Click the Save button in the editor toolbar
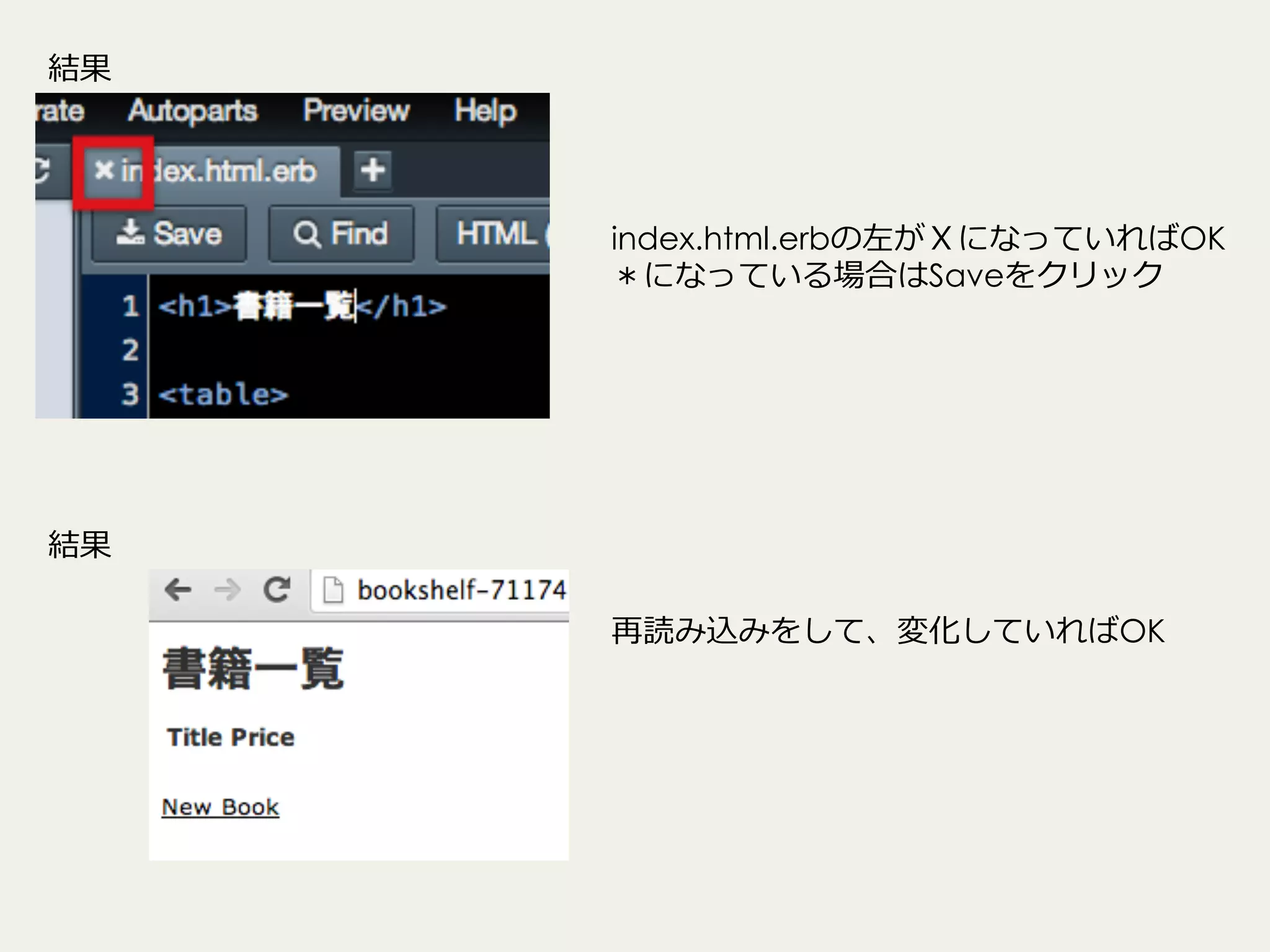Screen dimensions: 1270x952 click(x=169, y=234)
